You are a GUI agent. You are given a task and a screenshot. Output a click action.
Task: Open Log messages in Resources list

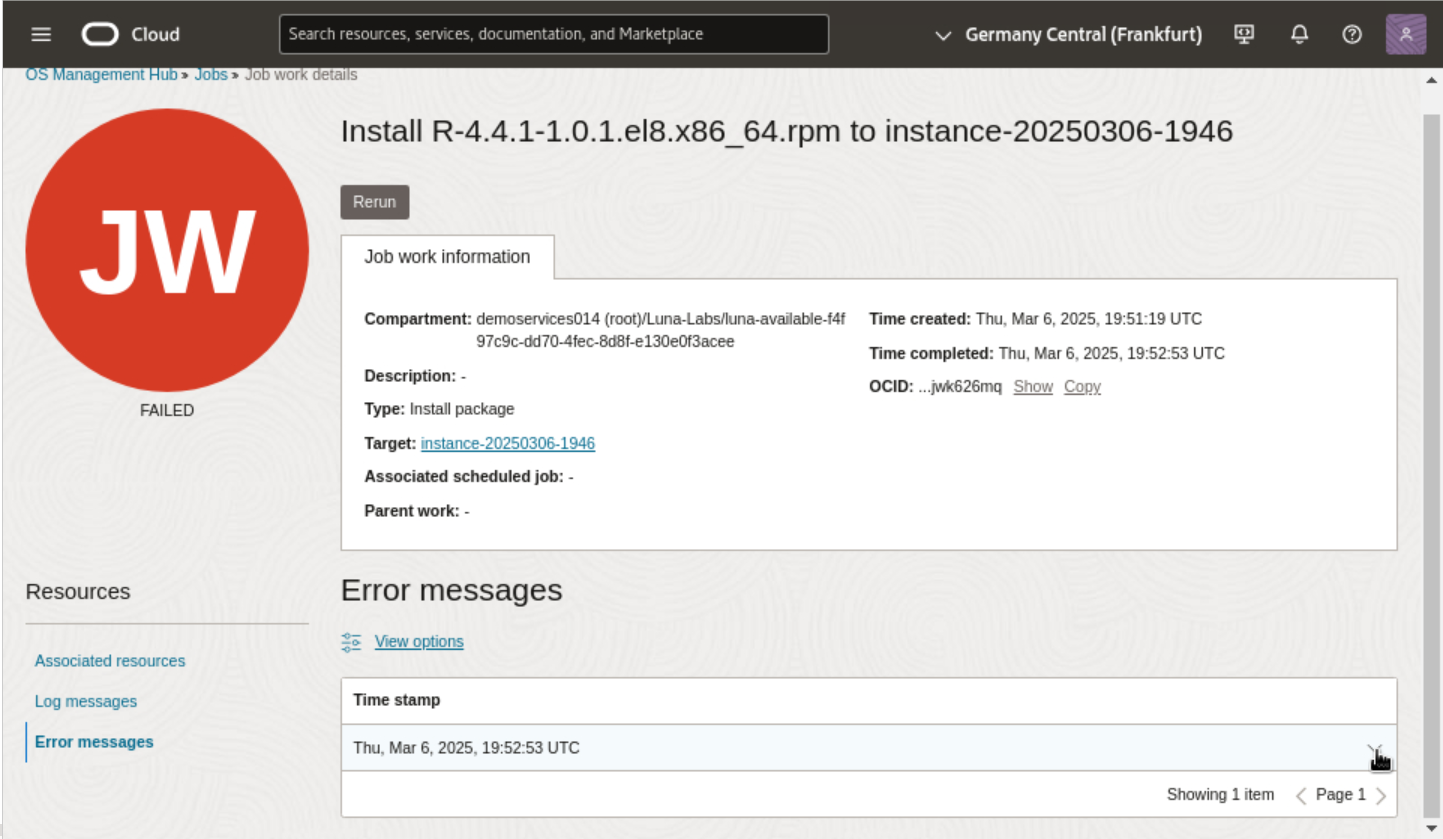(86, 702)
